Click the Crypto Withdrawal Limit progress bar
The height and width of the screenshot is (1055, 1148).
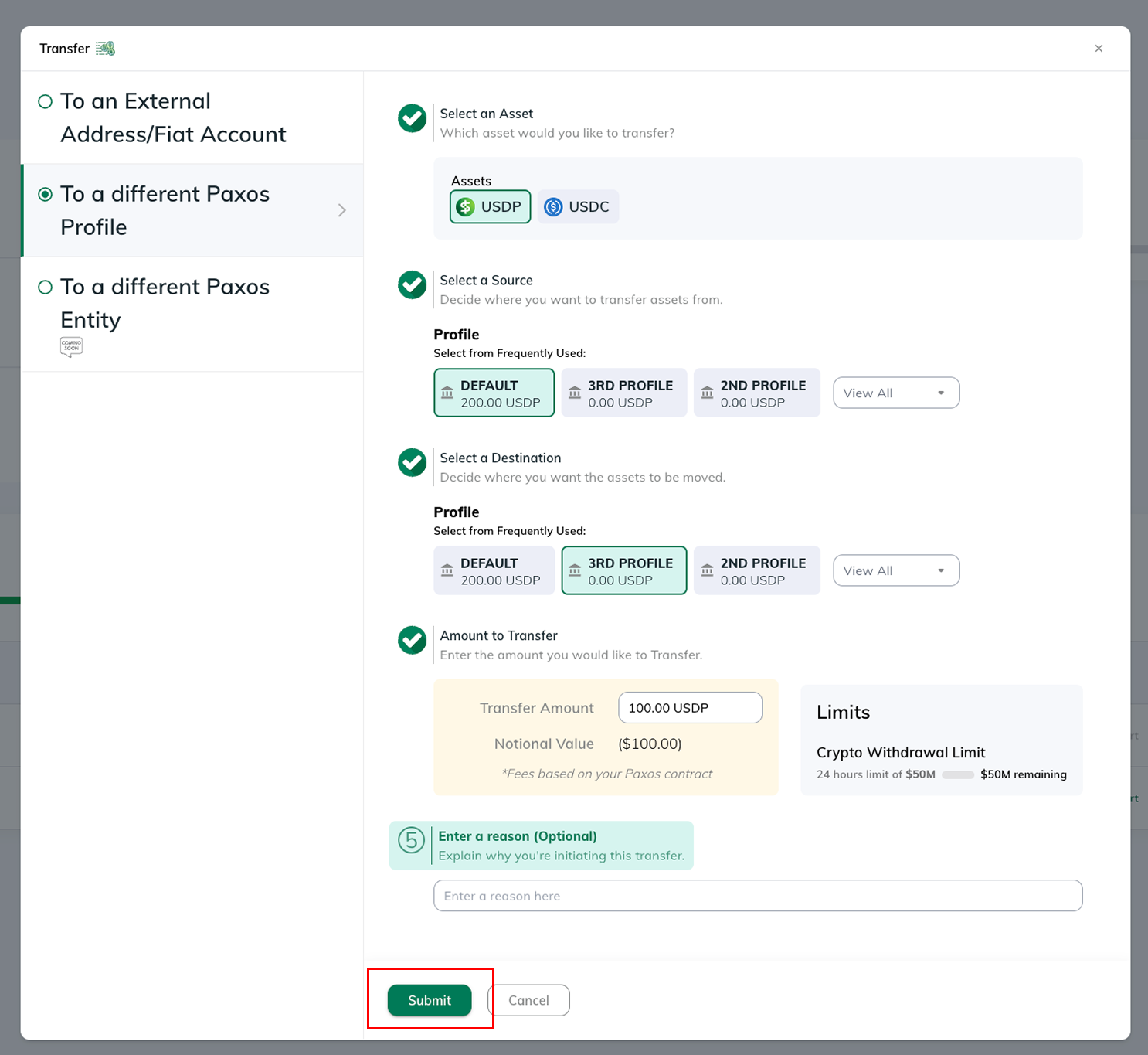[958, 774]
